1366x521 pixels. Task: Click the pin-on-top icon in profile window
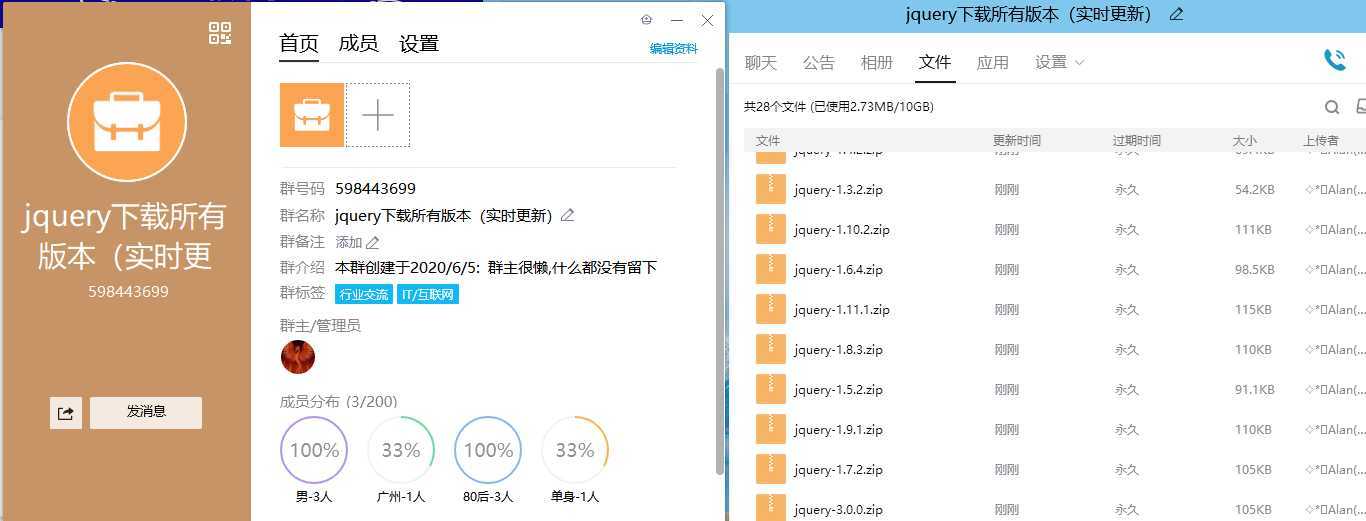pos(646,20)
